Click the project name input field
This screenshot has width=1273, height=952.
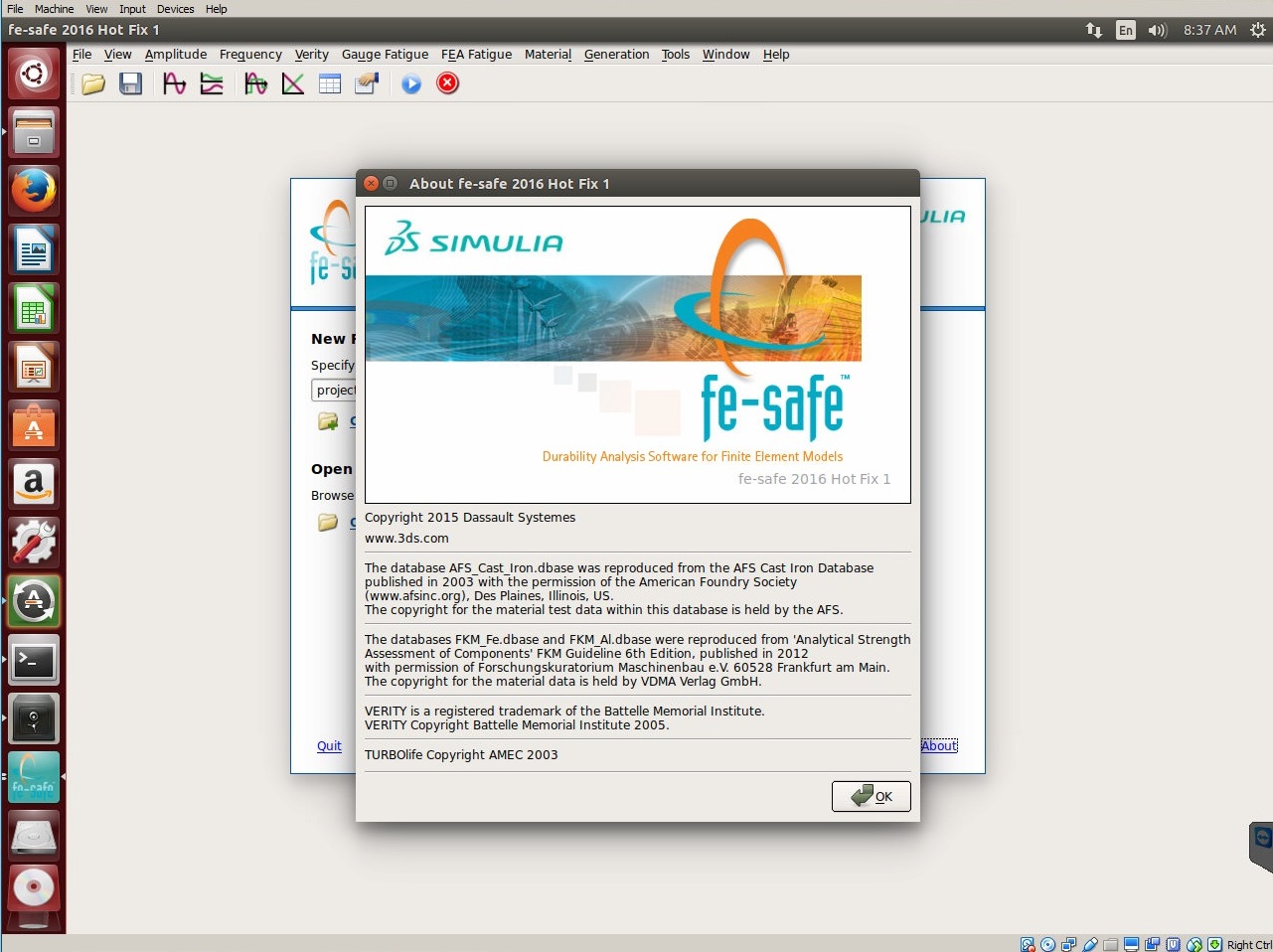tap(334, 390)
